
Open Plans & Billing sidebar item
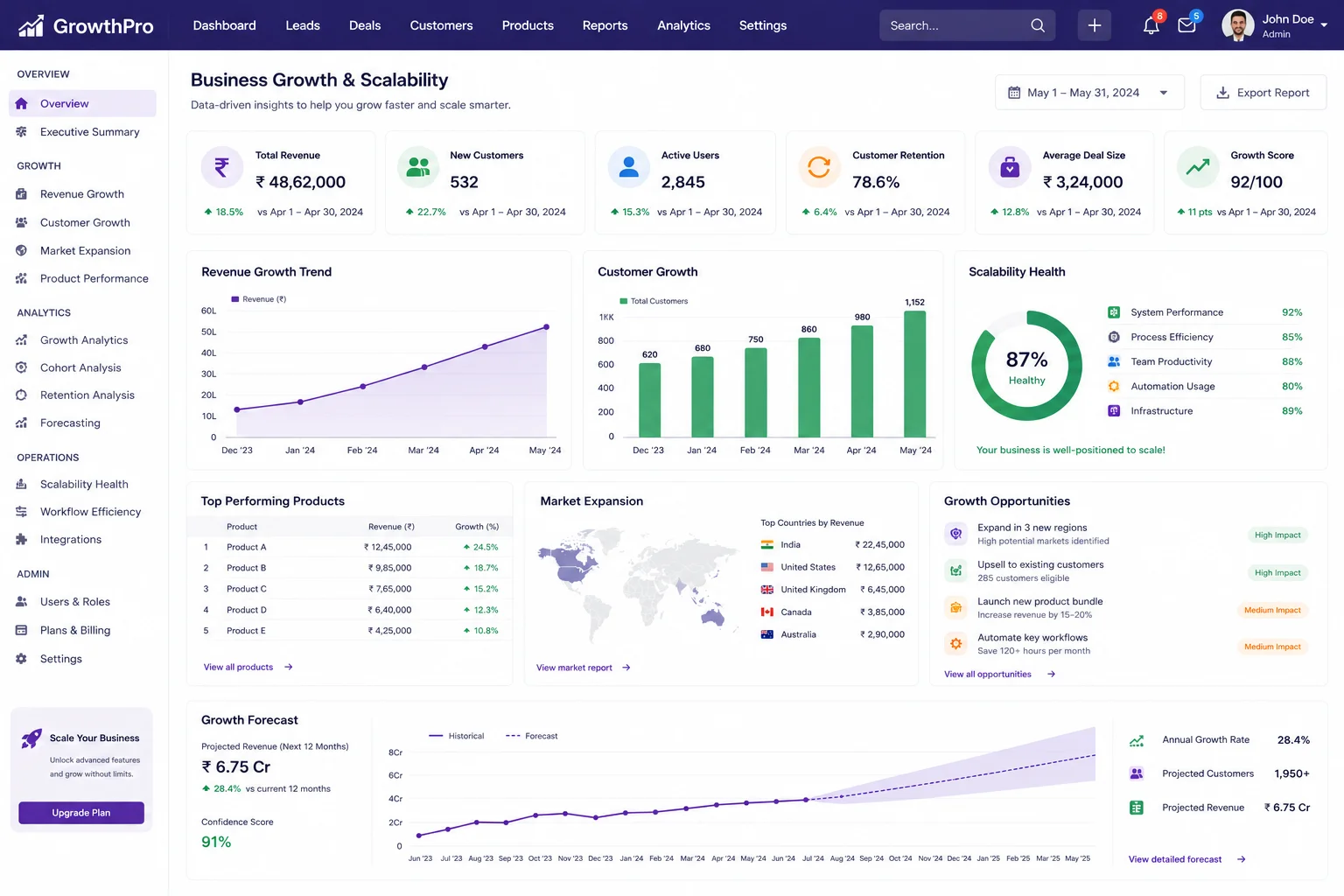[x=82, y=630]
